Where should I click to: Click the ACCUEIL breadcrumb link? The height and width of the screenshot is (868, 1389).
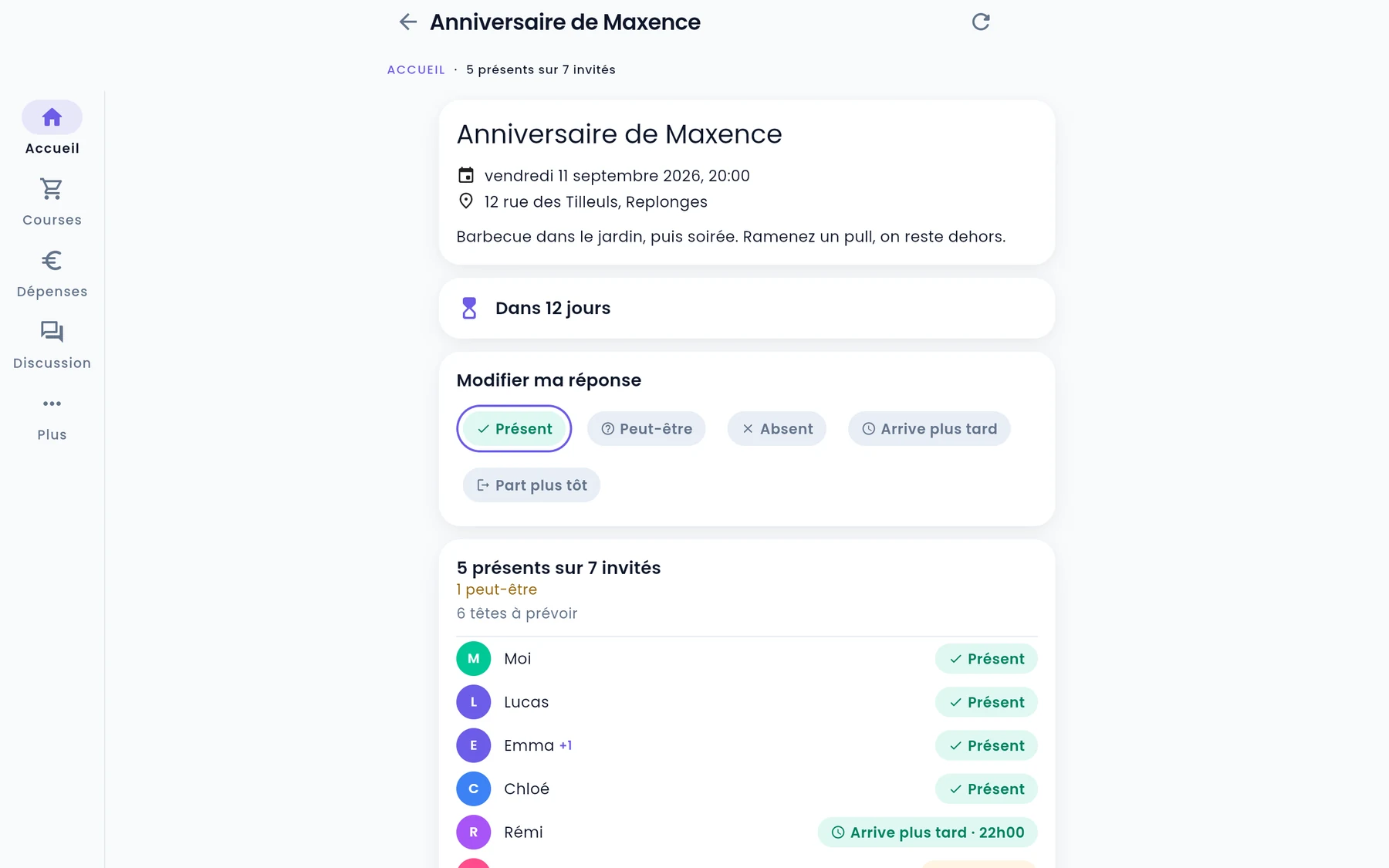coord(416,69)
